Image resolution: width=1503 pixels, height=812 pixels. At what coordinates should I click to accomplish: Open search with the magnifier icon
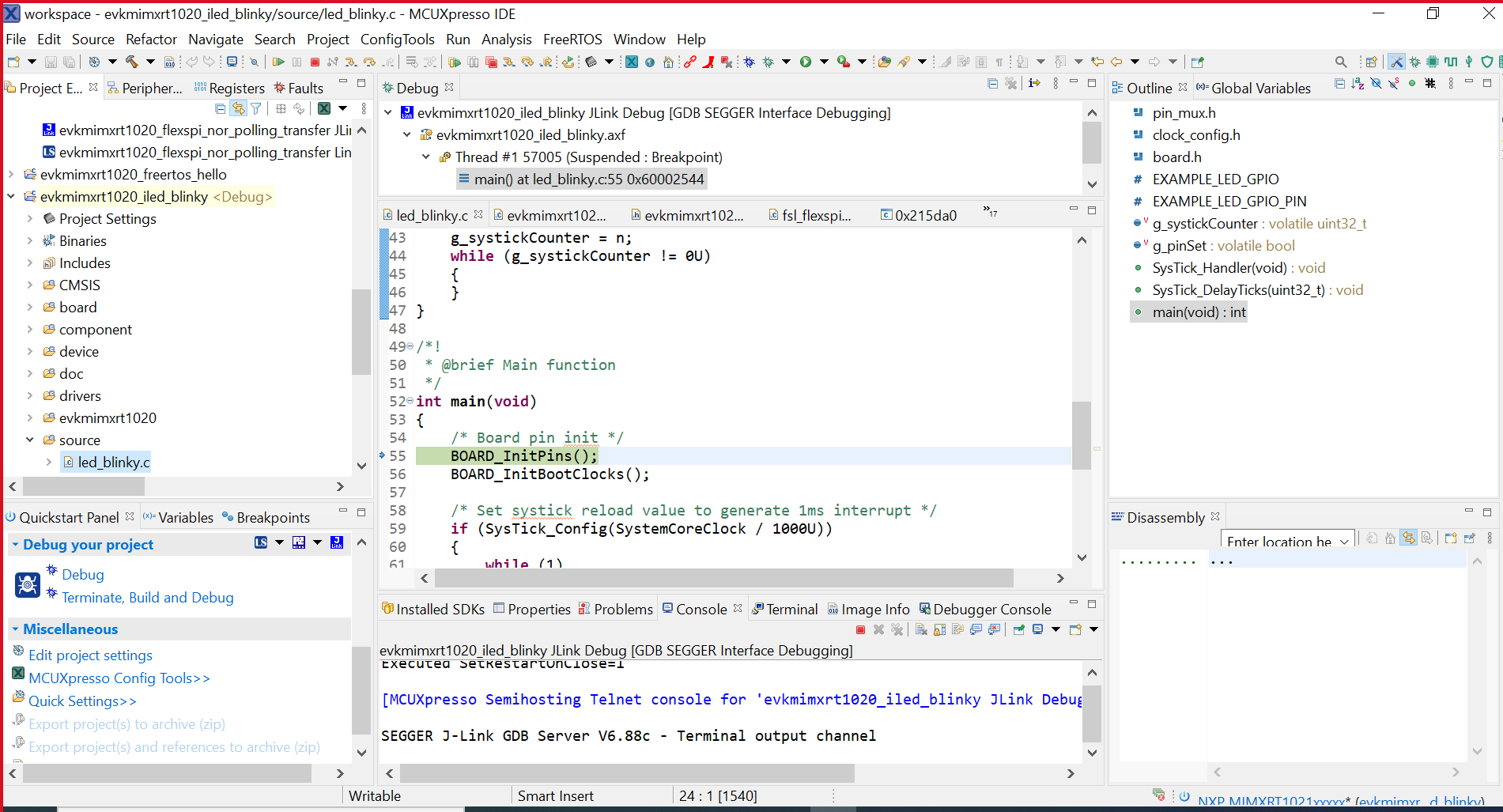click(x=1341, y=61)
